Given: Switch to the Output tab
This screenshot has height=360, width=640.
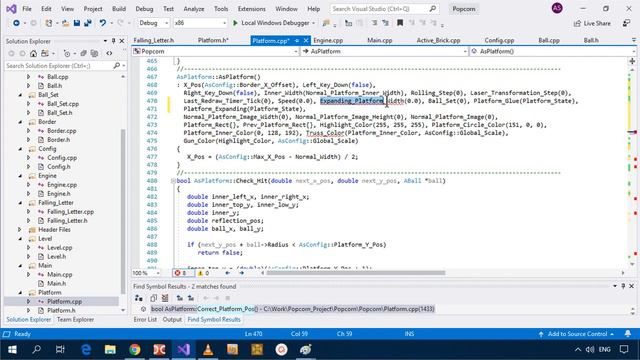Looking at the screenshot, I should pyautogui.click(x=172, y=320).
